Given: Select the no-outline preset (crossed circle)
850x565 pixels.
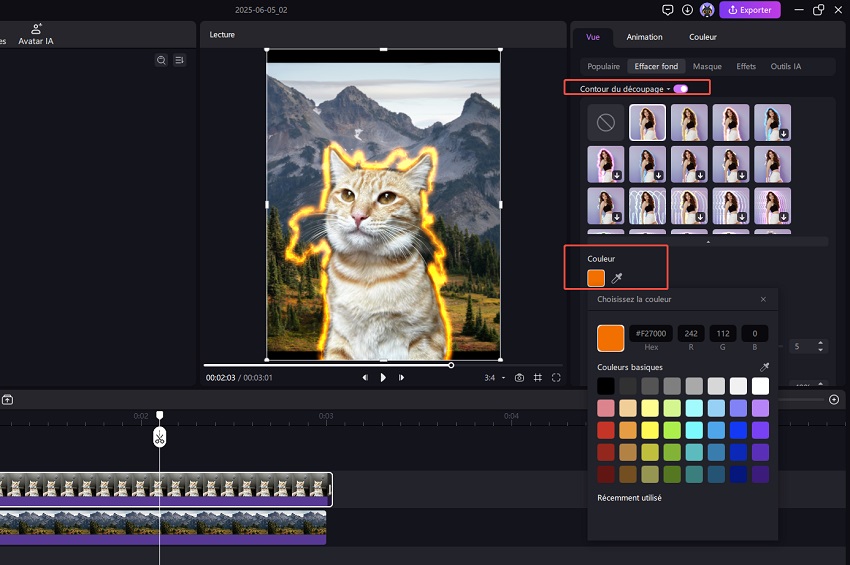Looking at the screenshot, I should click(606, 123).
